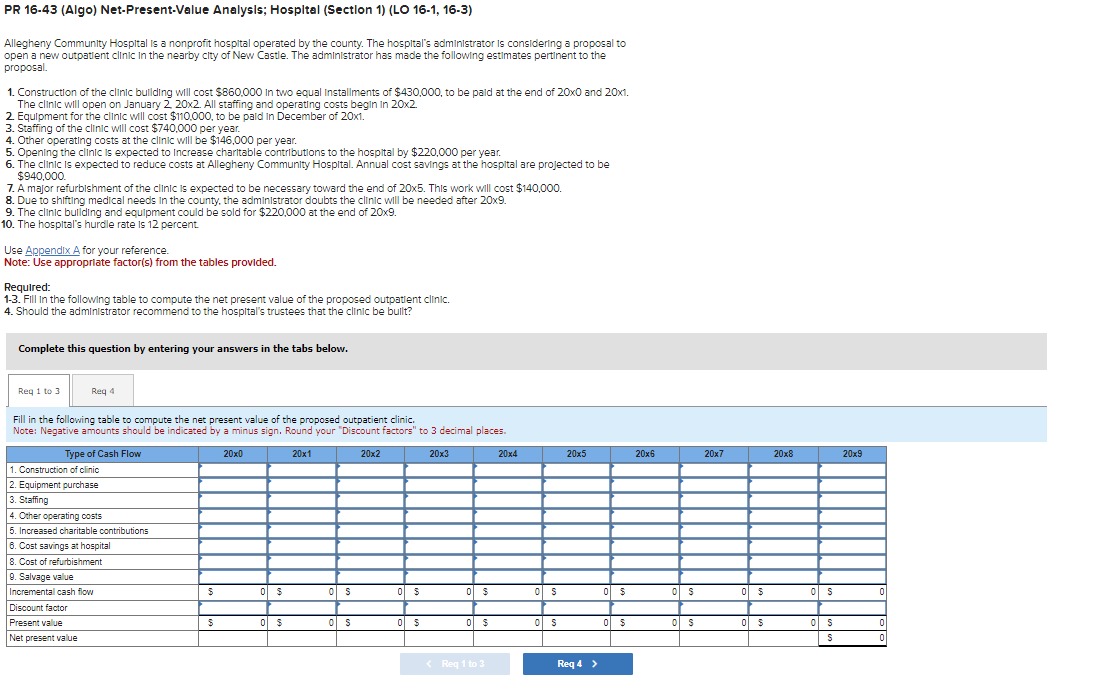Image resolution: width=1118 pixels, height=691 pixels.
Task: Fill Equipment purchase cell under 20x1
Action: (x=301, y=485)
